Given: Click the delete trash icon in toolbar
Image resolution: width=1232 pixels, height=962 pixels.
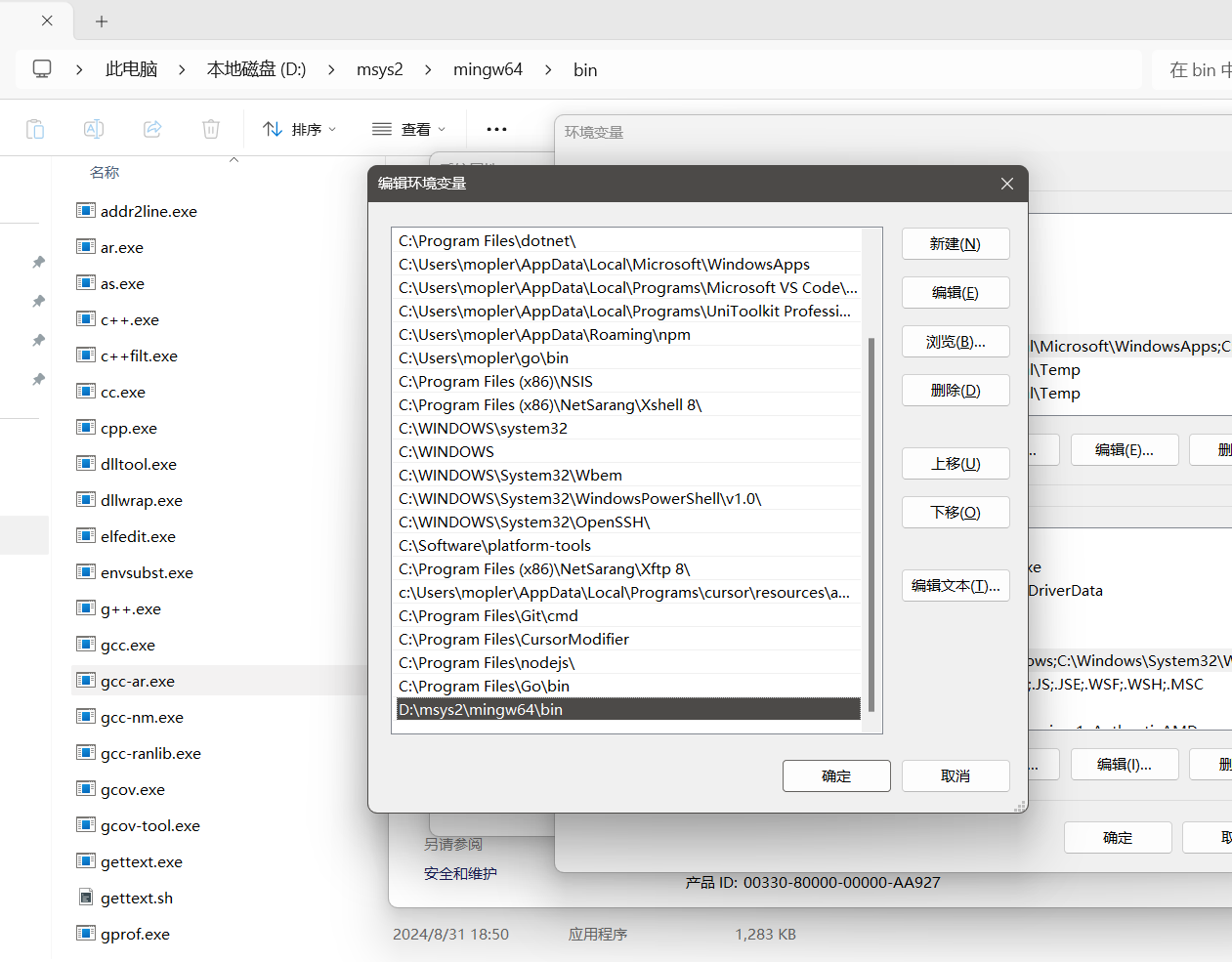Looking at the screenshot, I should coord(211,129).
